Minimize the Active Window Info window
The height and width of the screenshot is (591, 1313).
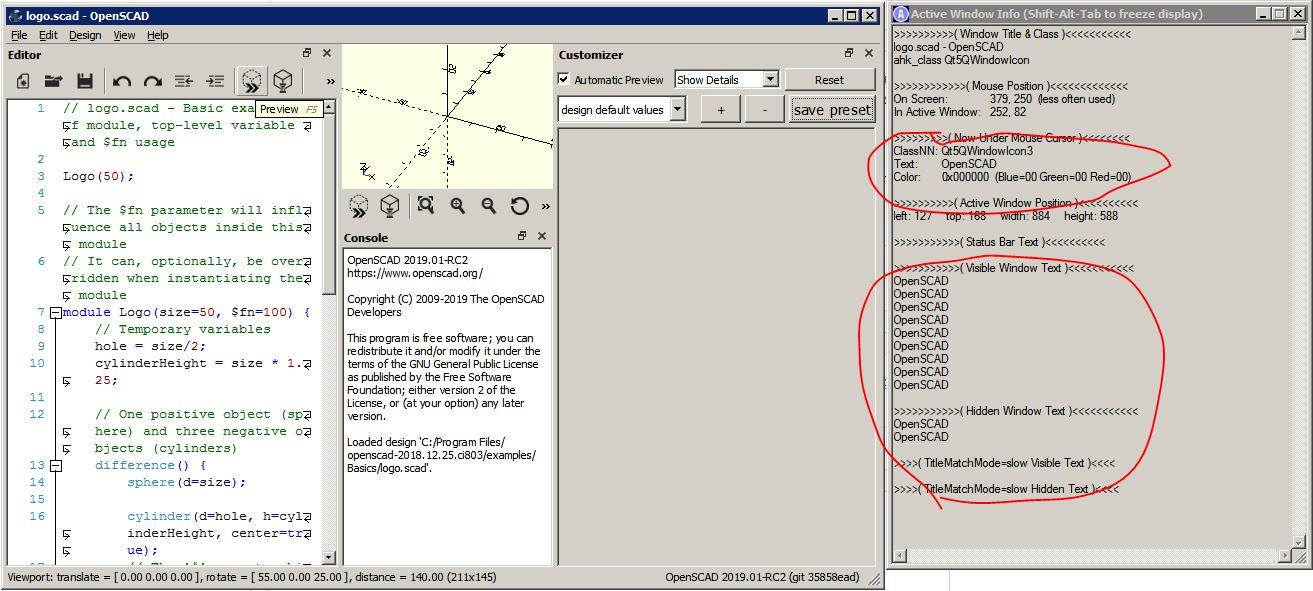coord(1263,14)
